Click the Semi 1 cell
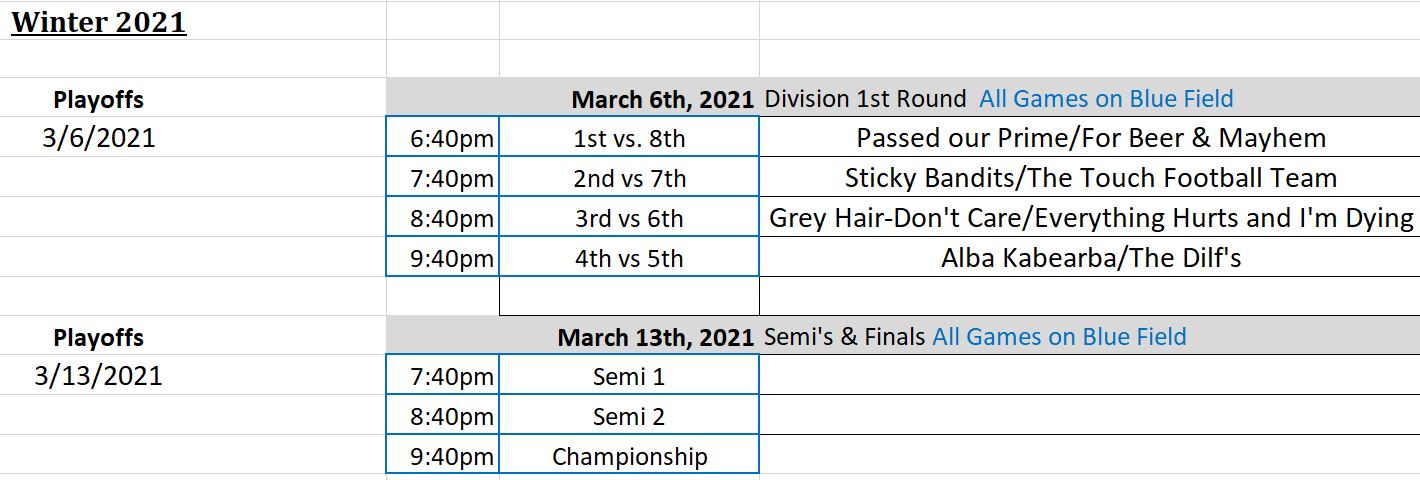1420x480 pixels. point(629,377)
